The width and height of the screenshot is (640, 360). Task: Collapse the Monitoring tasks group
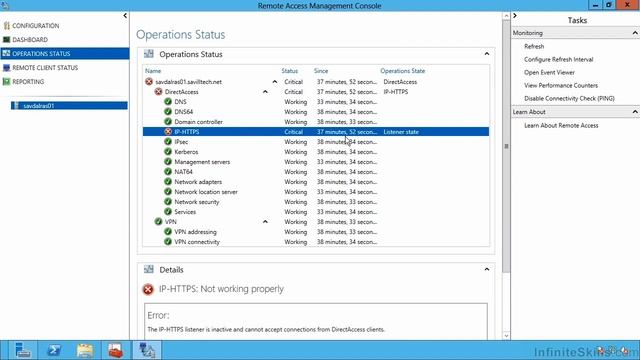(x=635, y=33)
